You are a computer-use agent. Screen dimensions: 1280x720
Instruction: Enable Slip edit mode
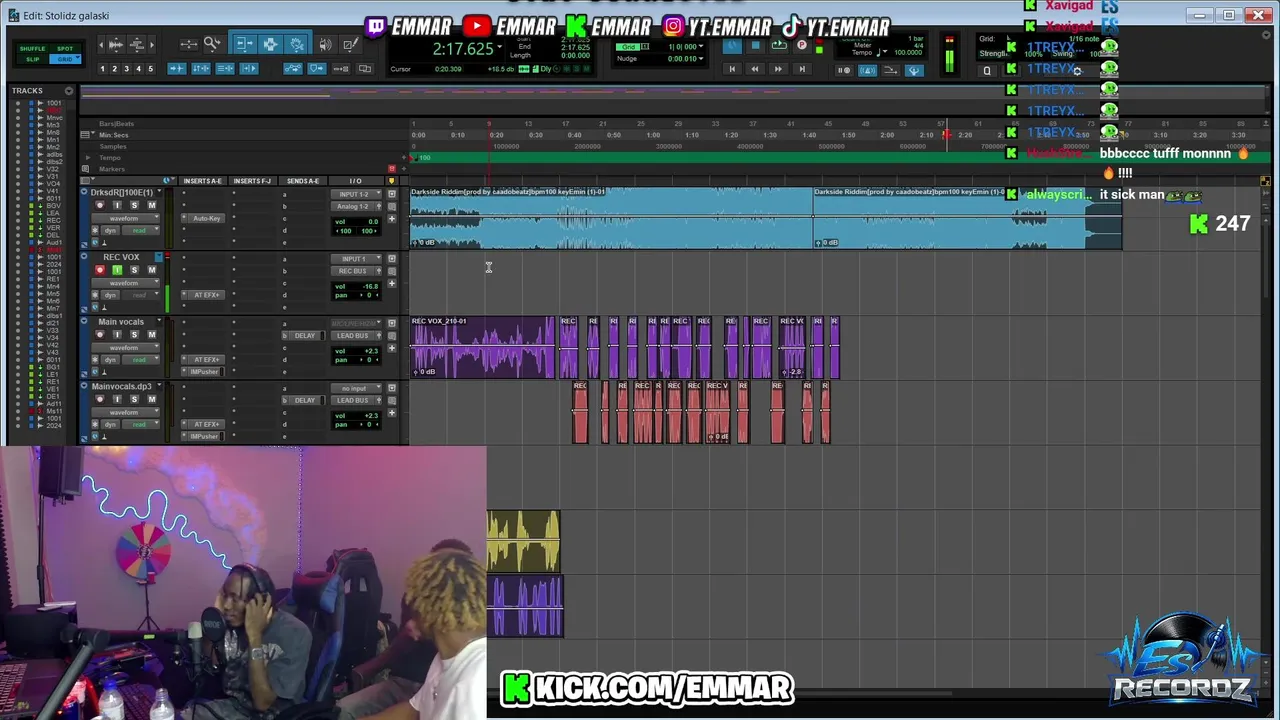click(x=32, y=59)
